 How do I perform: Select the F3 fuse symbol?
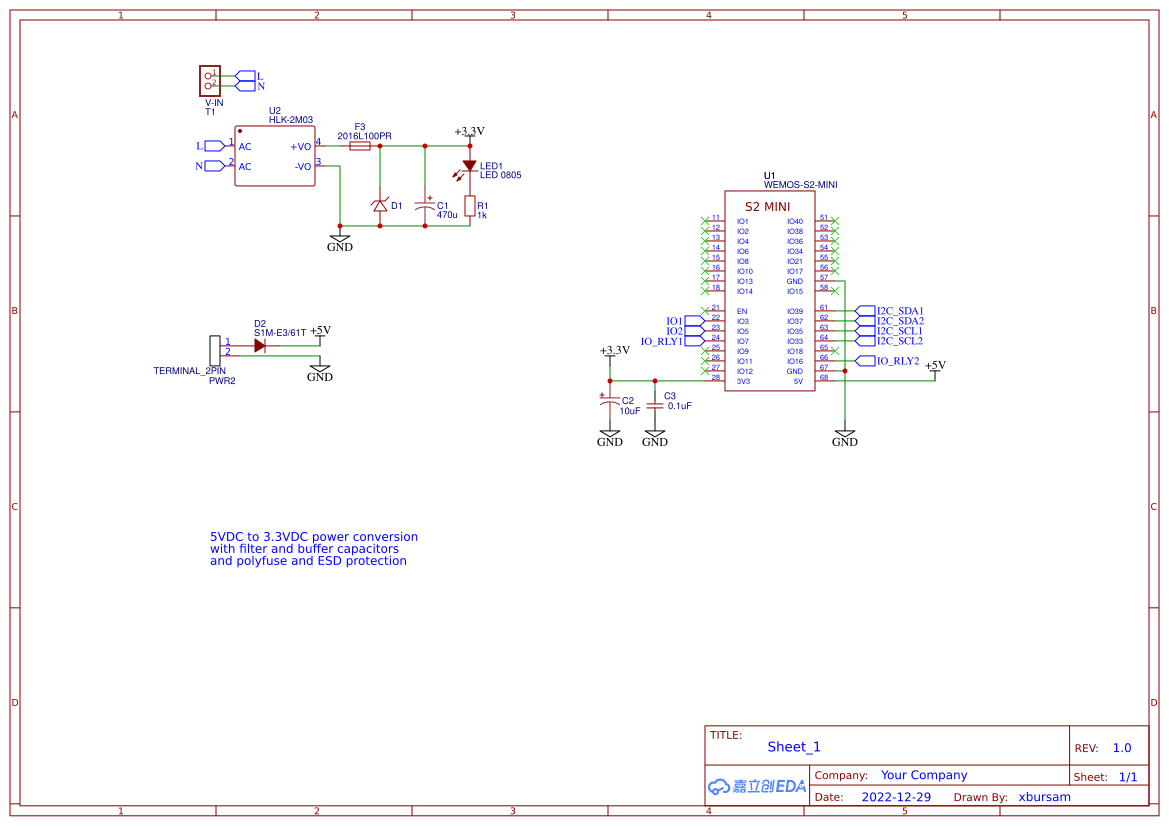pos(360,146)
